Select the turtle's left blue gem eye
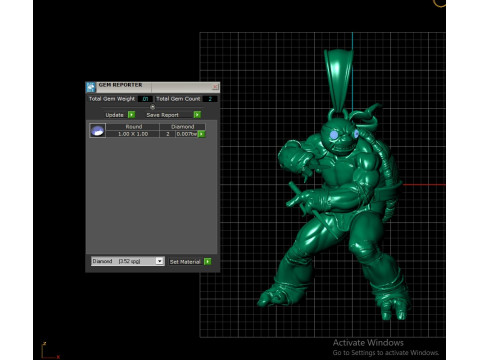 point(334,134)
